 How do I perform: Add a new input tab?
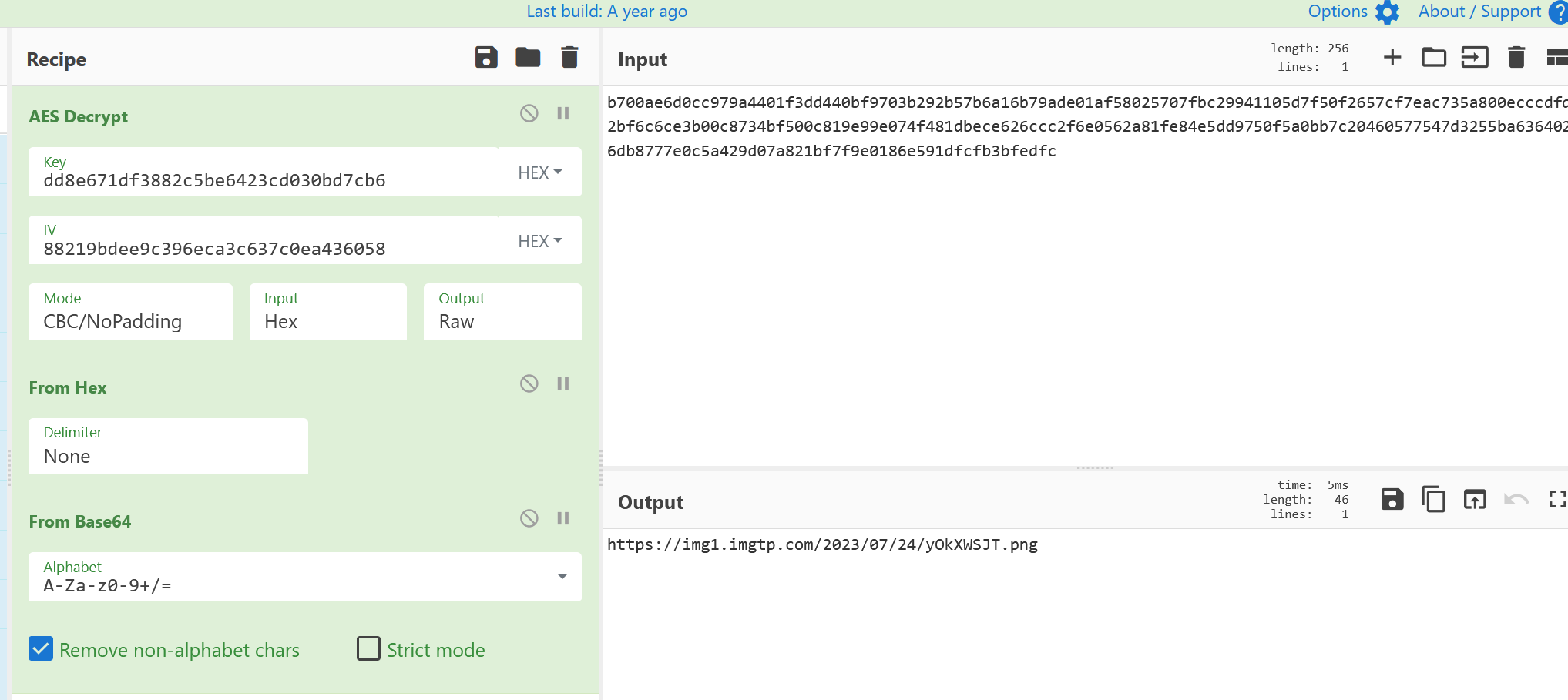pos(1392,58)
